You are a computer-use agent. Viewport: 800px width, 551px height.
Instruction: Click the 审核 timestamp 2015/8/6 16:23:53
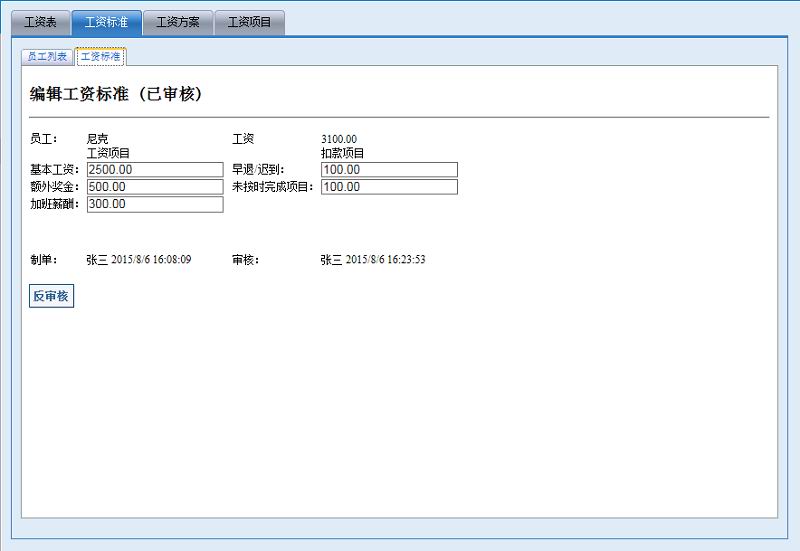(385, 260)
